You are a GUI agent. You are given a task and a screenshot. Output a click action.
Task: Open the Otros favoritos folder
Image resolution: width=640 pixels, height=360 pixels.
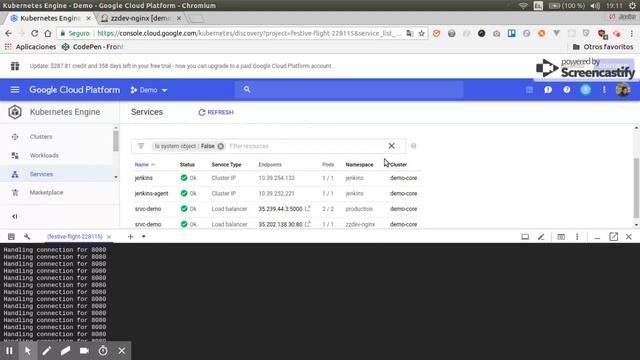tap(603, 47)
